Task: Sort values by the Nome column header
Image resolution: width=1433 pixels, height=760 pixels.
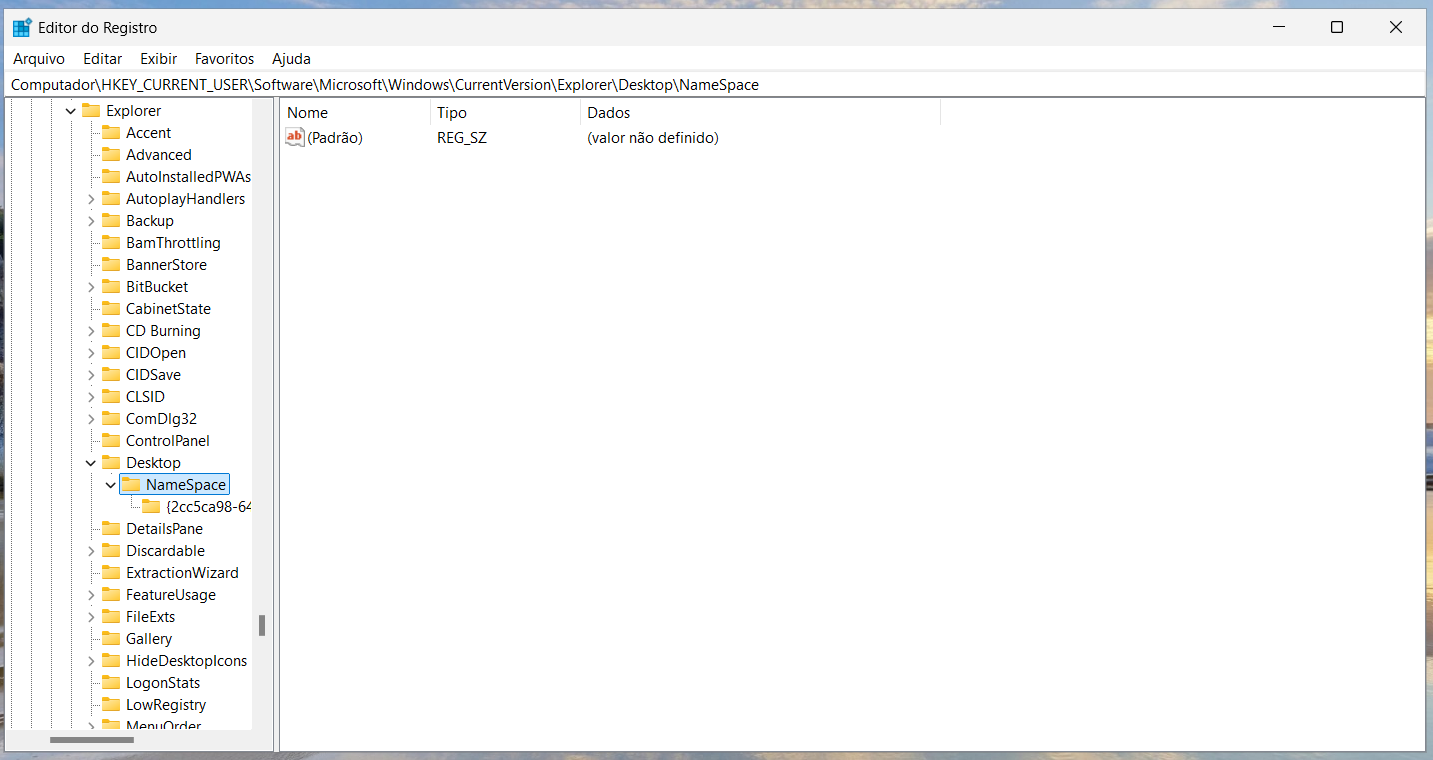Action: point(355,113)
